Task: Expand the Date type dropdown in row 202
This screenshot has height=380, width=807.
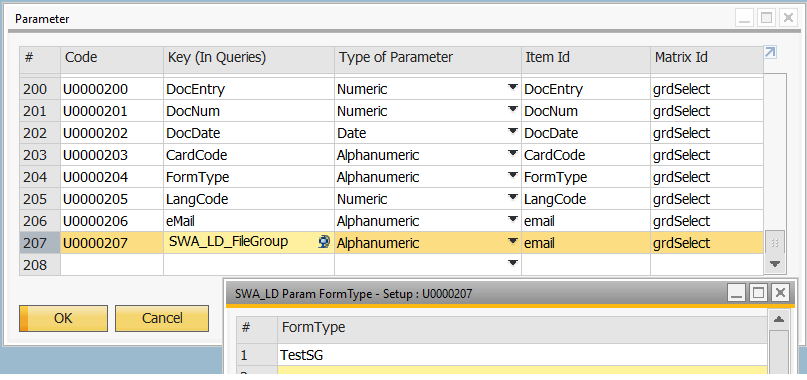Action: 513,132
